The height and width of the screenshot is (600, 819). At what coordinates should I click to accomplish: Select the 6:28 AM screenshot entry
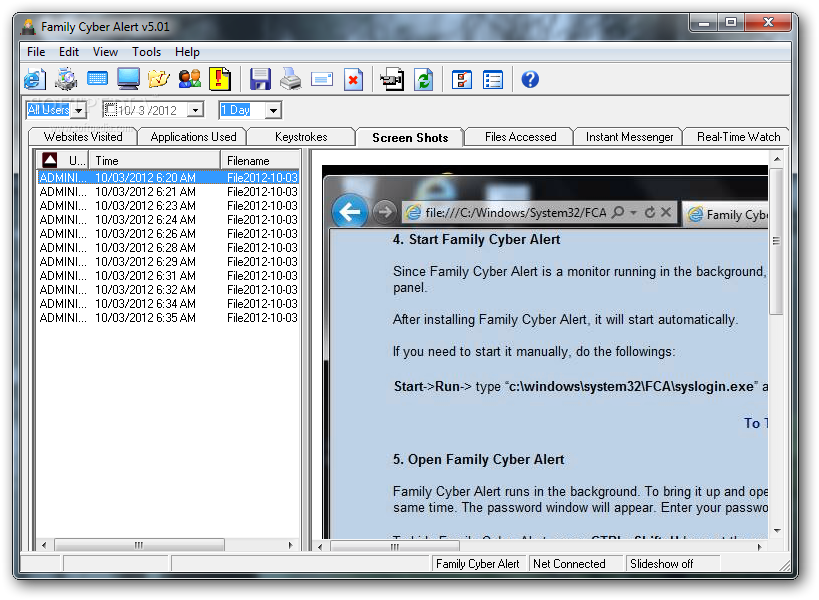coord(168,248)
